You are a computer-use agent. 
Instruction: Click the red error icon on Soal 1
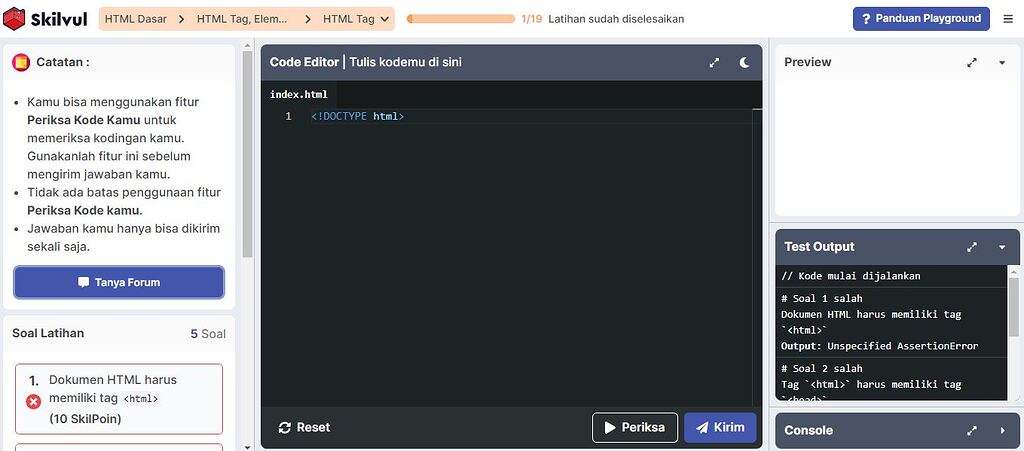pyautogui.click(x=33, y=401)
